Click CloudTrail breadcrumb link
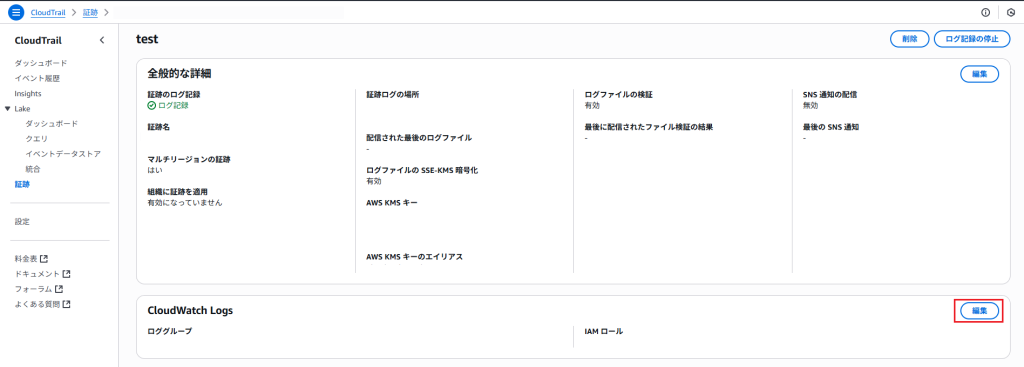Image resolution: width=1024 pixels, height=367 pixels. 48,12
